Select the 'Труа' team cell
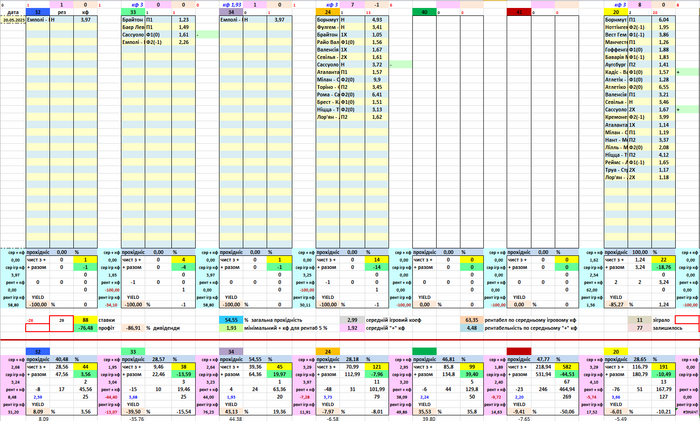The width and height of the screenshot is (700, 421). 616,170
